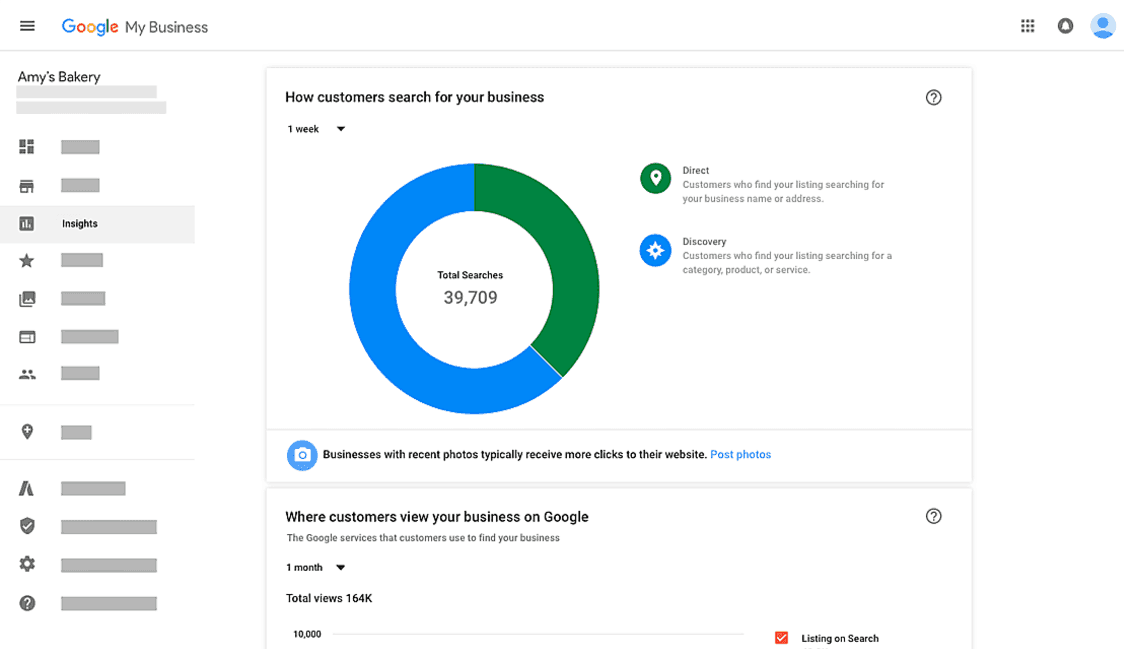Click the Google My Business logo
Image resolution: width=1124 pixels, height=649 pixels.
pos(135,27)
